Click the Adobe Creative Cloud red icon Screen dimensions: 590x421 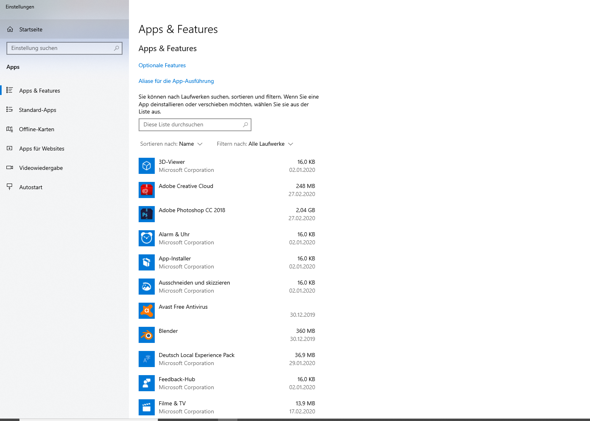146,190
